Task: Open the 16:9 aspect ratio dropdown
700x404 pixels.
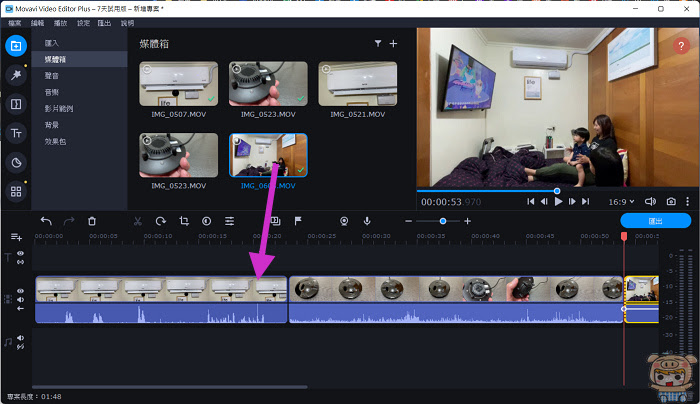Action: coord(621,202)
